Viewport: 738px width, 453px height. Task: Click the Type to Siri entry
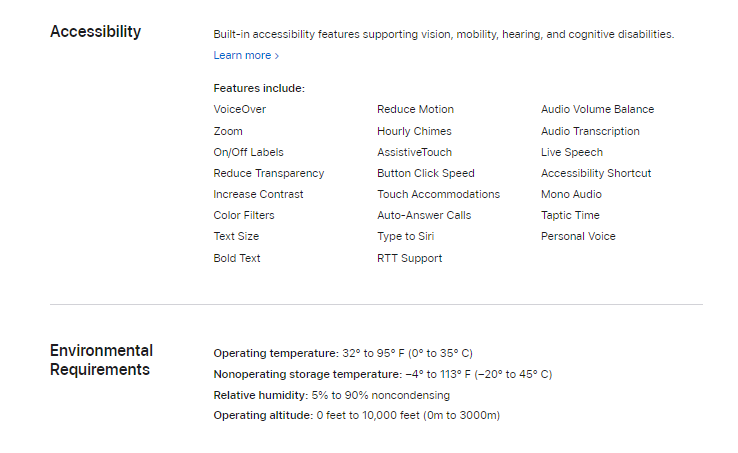point(405,236)
